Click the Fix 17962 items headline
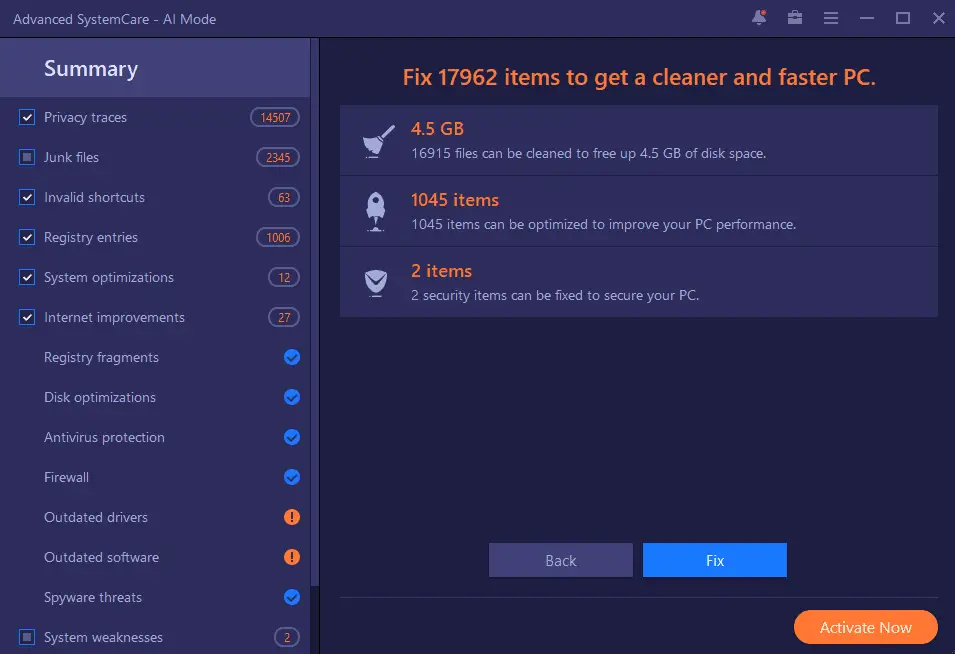The image size is (955, 654). [639, 77]
